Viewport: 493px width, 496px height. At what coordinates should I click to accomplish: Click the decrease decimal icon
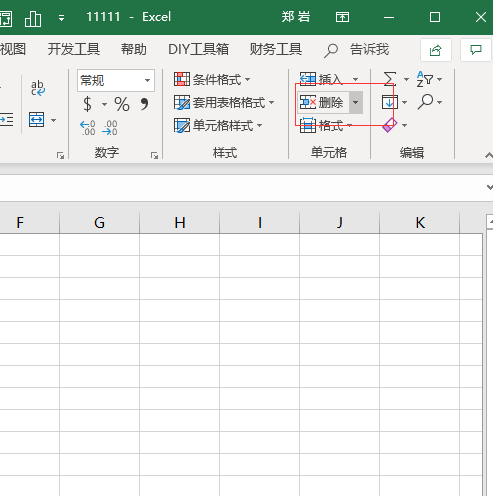(x=110, y=128)
